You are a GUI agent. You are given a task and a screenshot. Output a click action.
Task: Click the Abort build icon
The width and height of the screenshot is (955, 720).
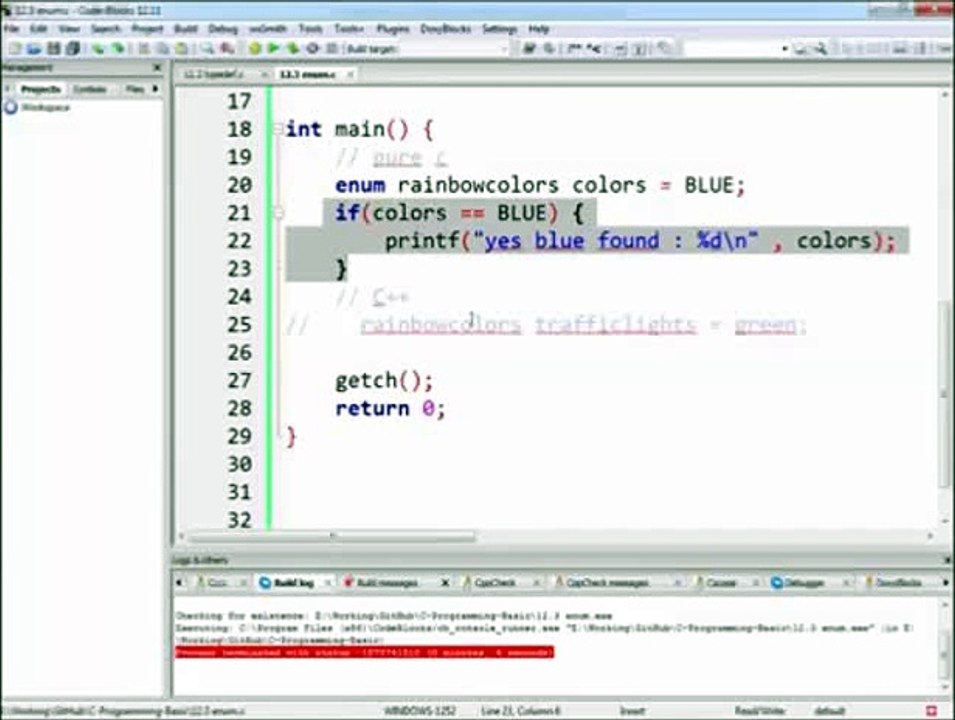tap(332, 48)
